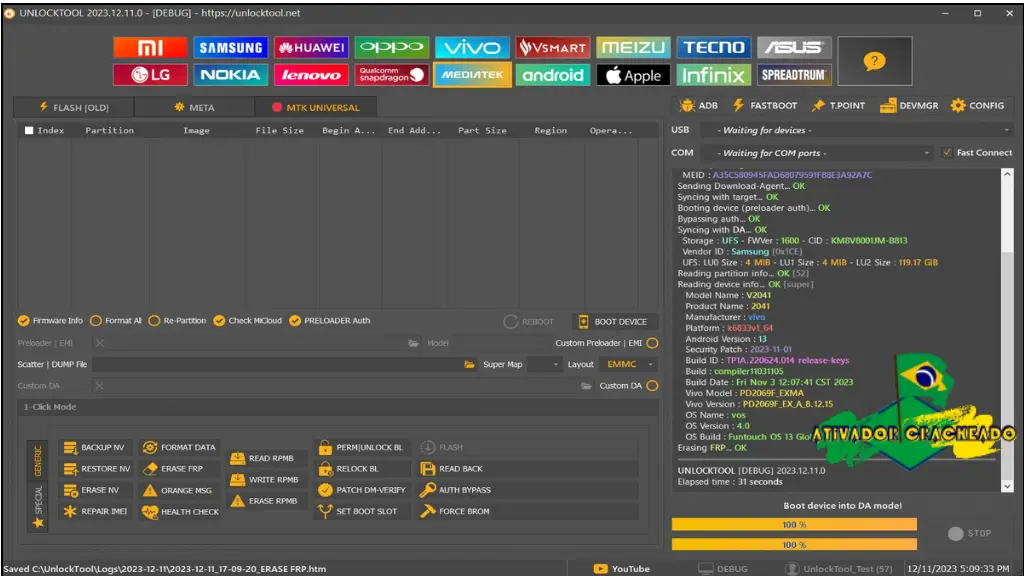Enable the Format All option
The height and width of the screenshot is (576, 1024).
[x=116, y=321]
